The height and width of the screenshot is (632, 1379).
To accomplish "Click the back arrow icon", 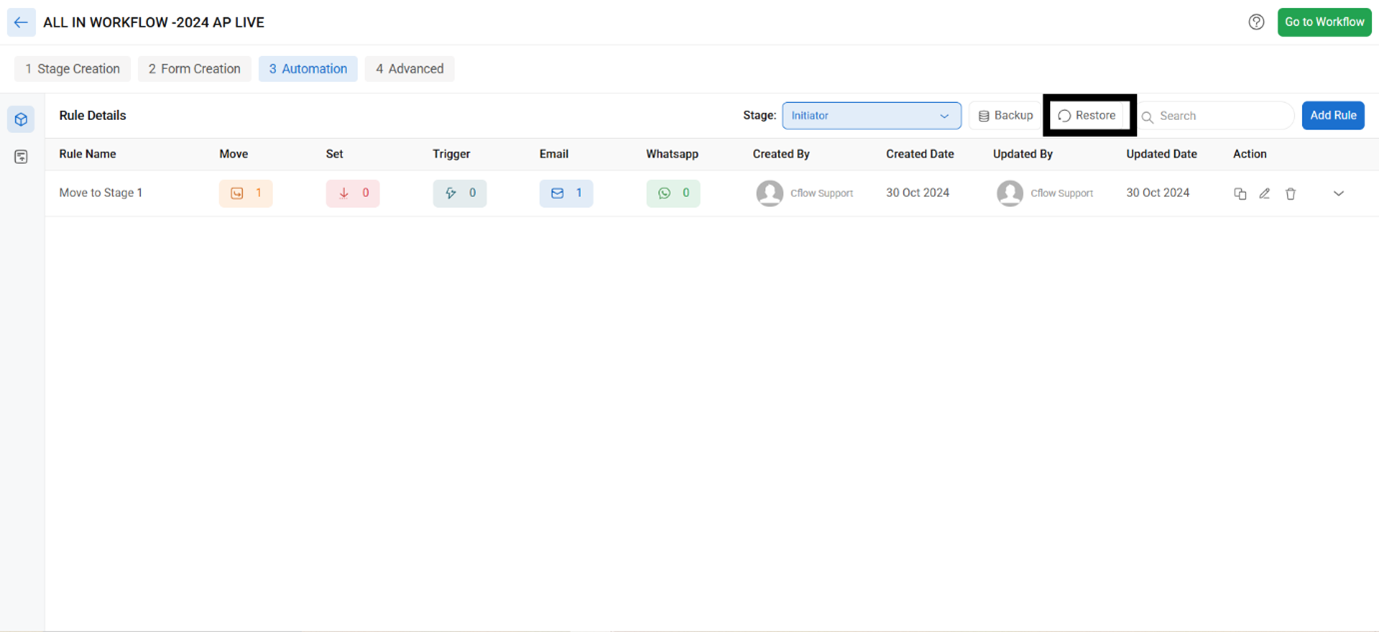I will (21, 22).
